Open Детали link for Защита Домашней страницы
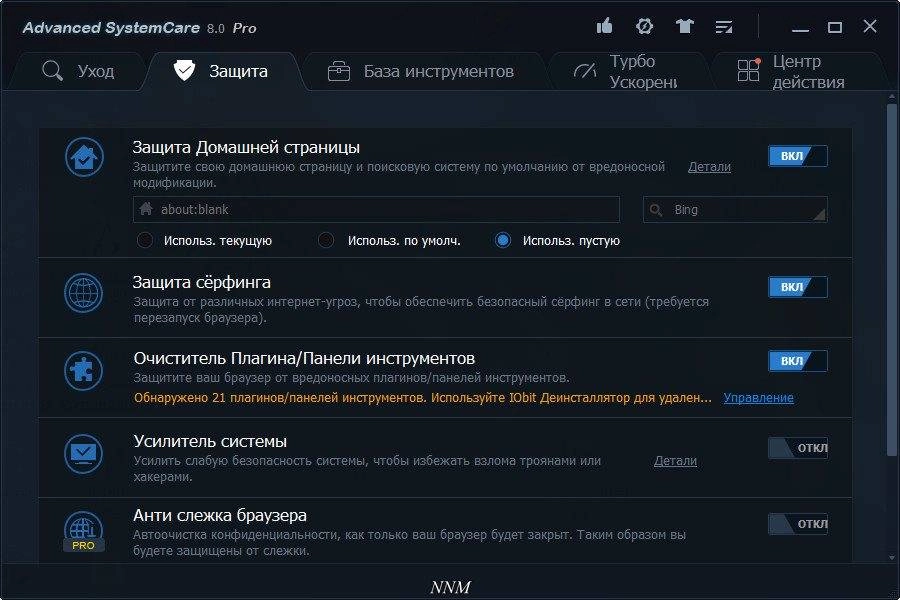The height and width of the screenshot is (600, 900). coord(709,167)
